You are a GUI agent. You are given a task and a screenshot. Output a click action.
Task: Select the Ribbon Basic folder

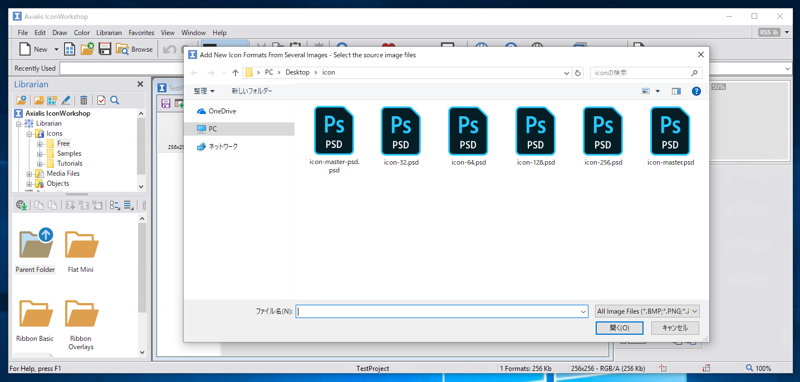click(x=35, y=320)
